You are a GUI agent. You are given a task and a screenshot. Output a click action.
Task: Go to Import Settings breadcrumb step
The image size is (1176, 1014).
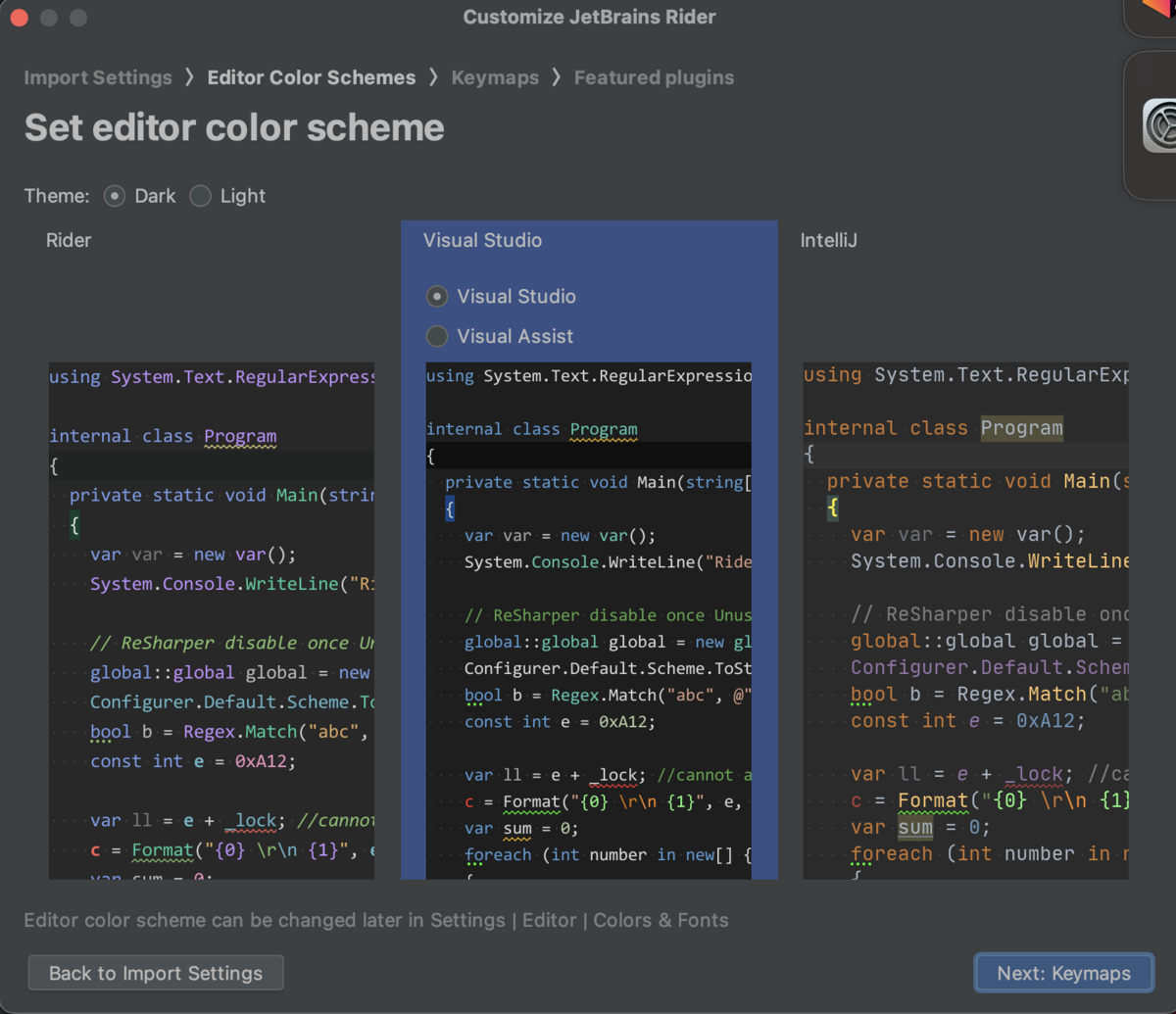pyautogui.click(x=98, y=77)
